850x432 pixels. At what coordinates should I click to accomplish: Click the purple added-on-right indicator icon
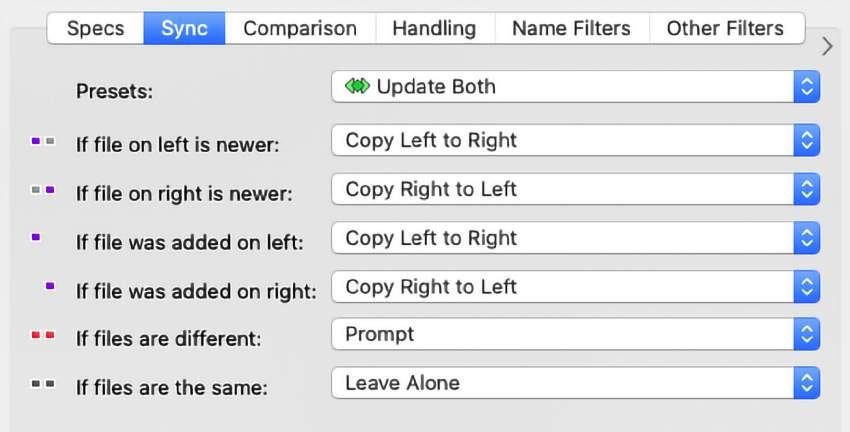(50, 287)
